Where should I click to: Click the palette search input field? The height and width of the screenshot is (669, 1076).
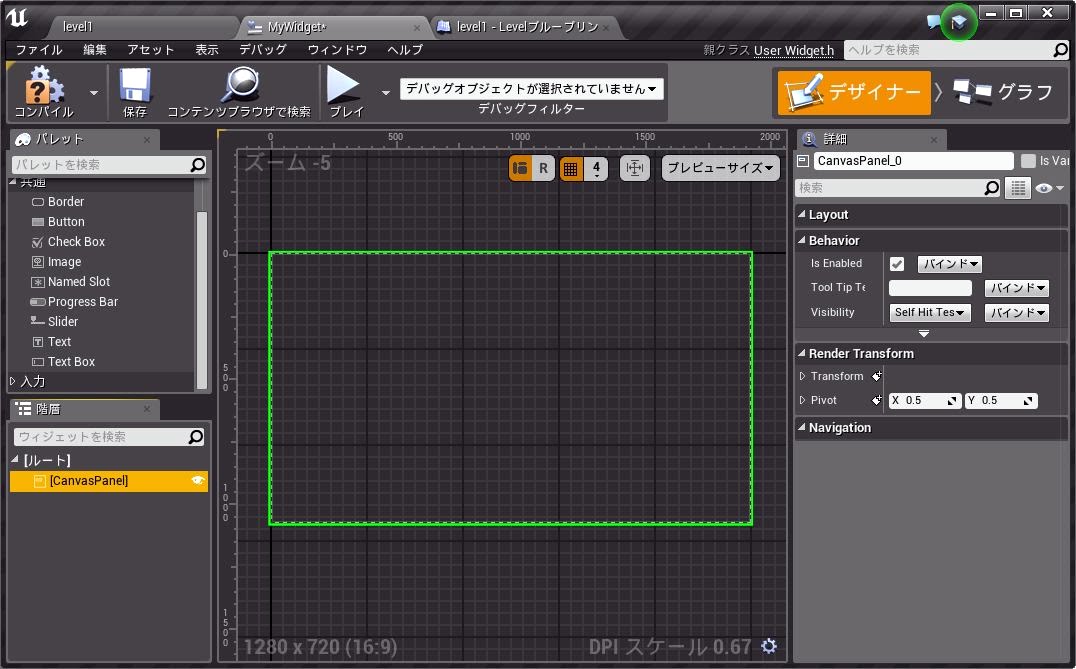coord(100,164)
